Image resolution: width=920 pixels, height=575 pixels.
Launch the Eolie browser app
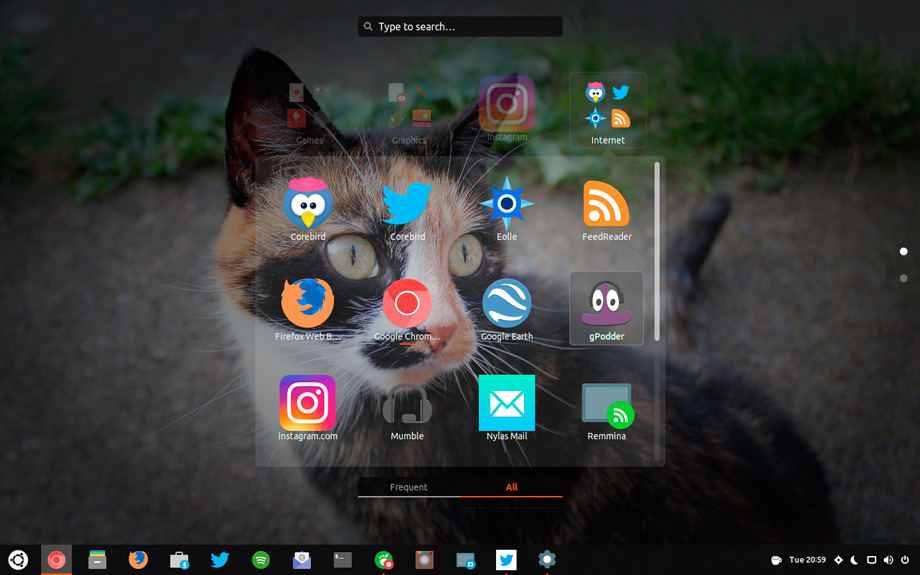pyautogui.click(x=507, y=204)
